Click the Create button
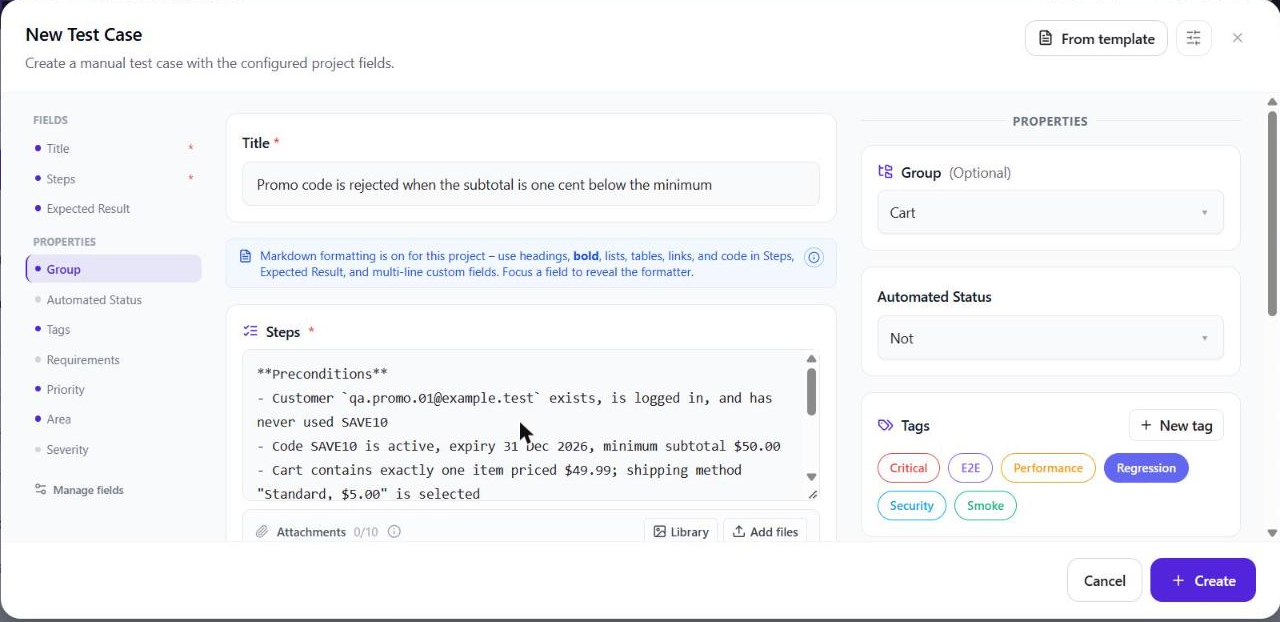This screenshot has width=1280, height=622. click(x=1203, y=580)
